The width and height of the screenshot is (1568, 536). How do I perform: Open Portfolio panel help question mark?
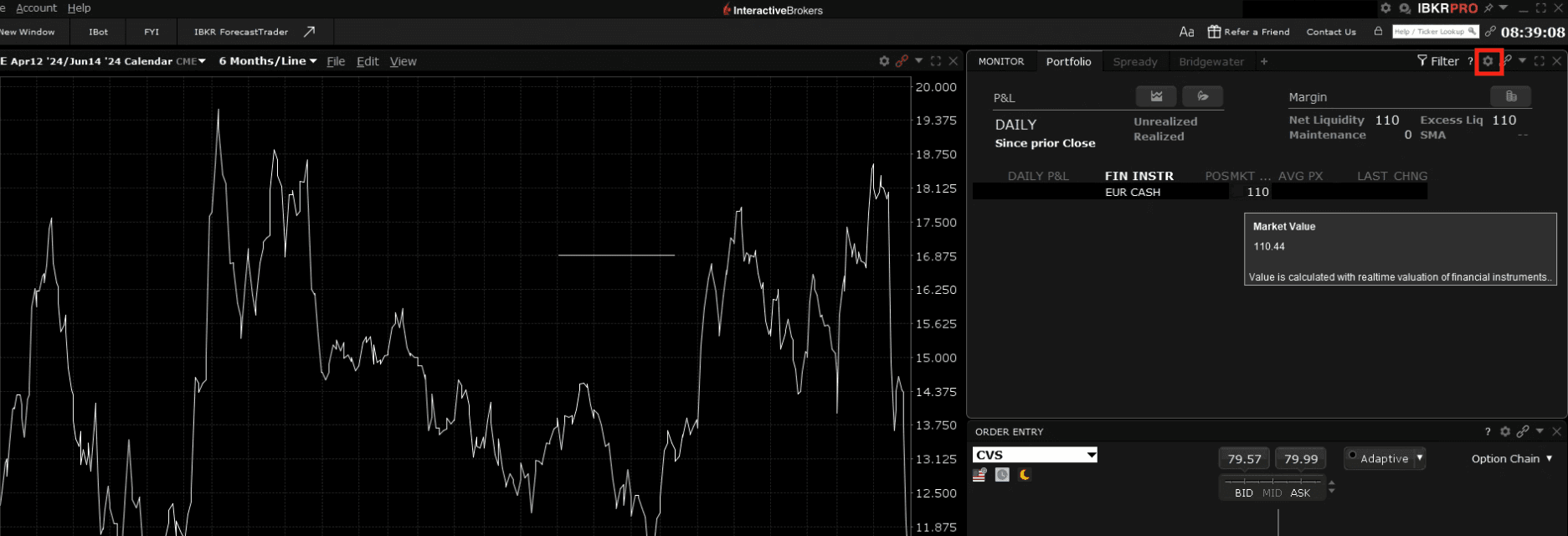click(1470, 61)
